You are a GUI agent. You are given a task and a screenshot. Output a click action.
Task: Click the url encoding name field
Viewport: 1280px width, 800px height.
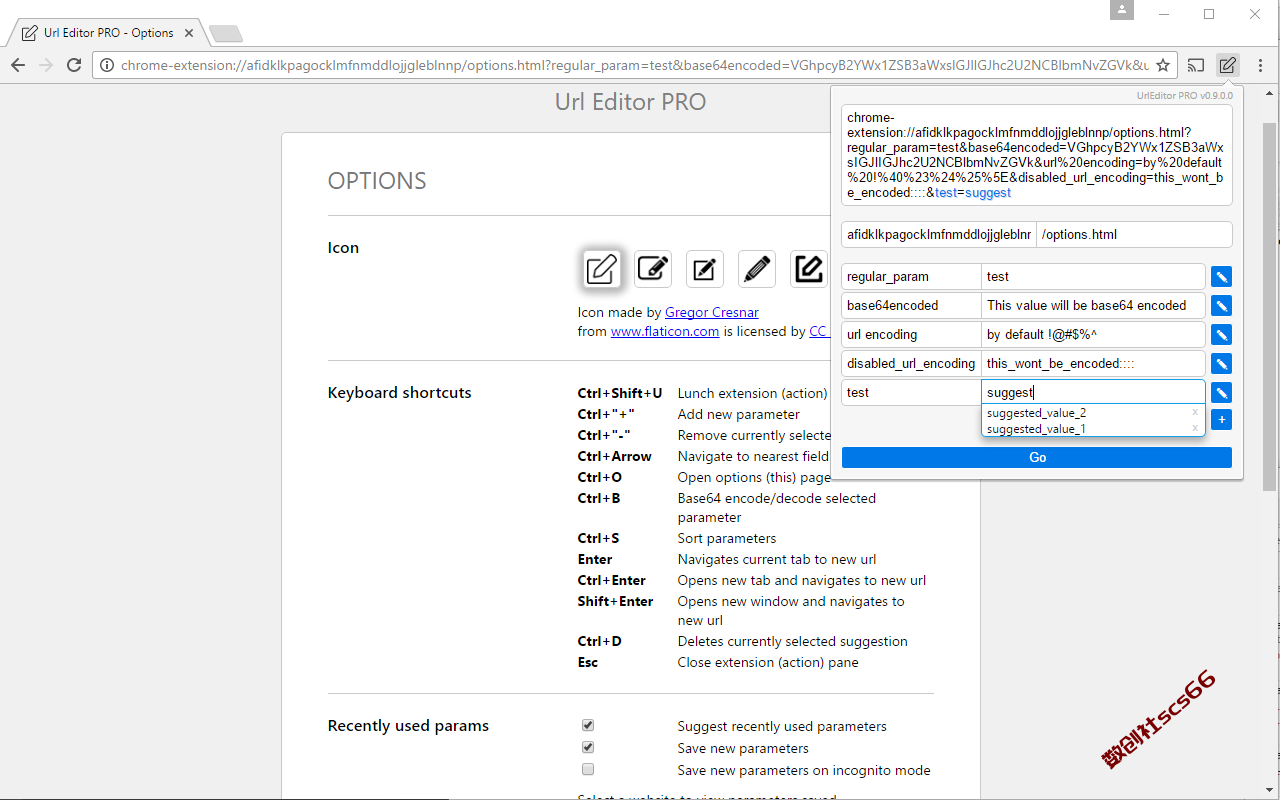point(911,335)
